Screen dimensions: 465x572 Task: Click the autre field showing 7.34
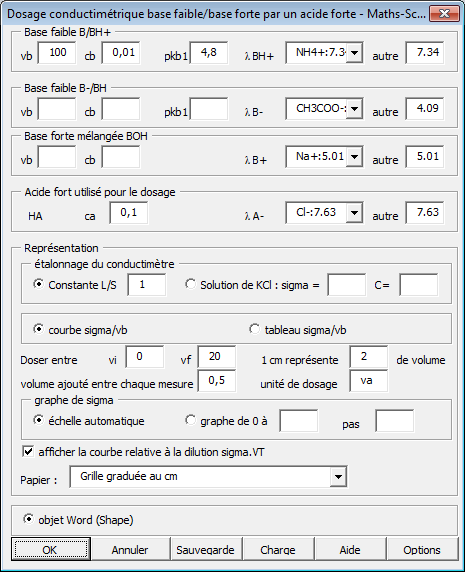click(x=425, y=53)
